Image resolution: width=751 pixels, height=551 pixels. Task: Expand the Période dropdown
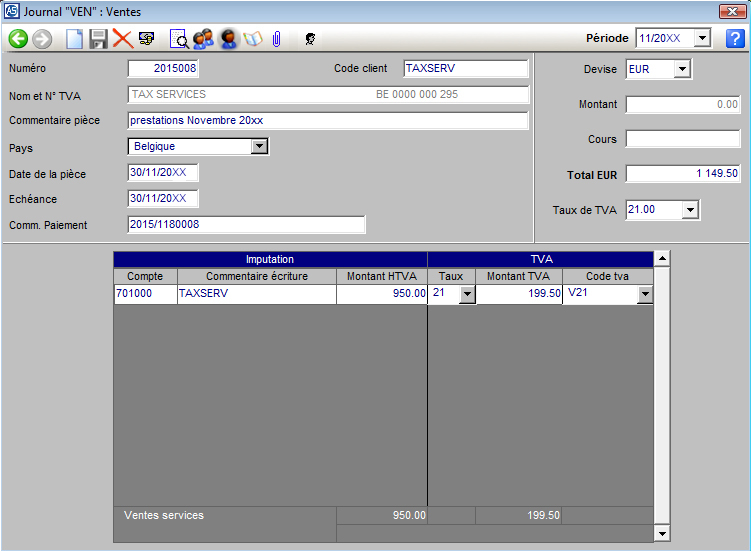[701, 38]
